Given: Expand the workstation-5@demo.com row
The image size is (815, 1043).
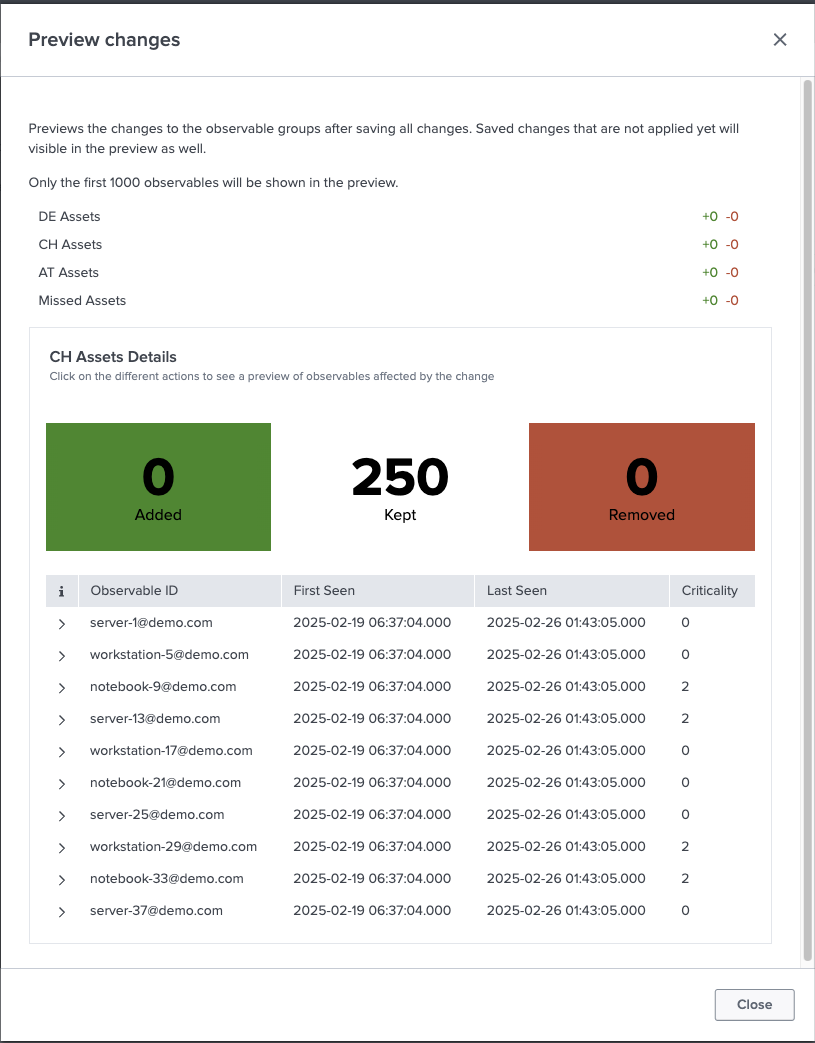Looking at the screenshot, I should tap(61, 654).
